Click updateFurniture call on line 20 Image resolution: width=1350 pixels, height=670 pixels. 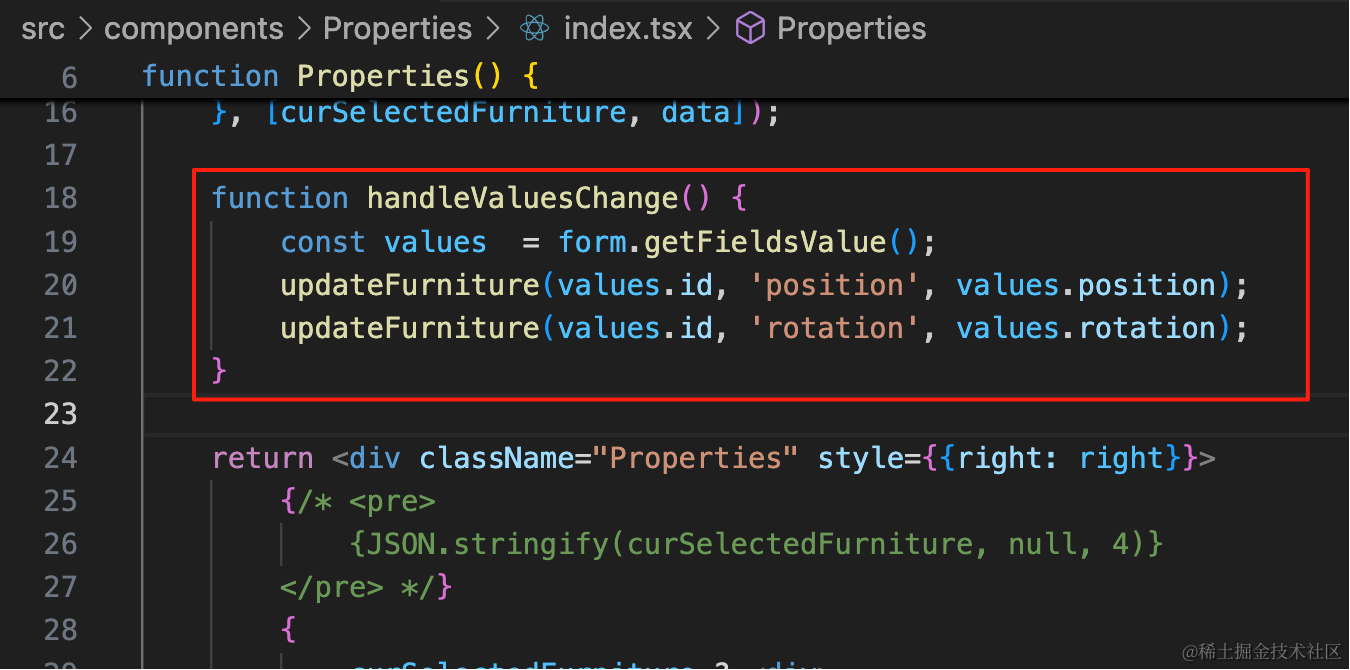coord(410,285)
